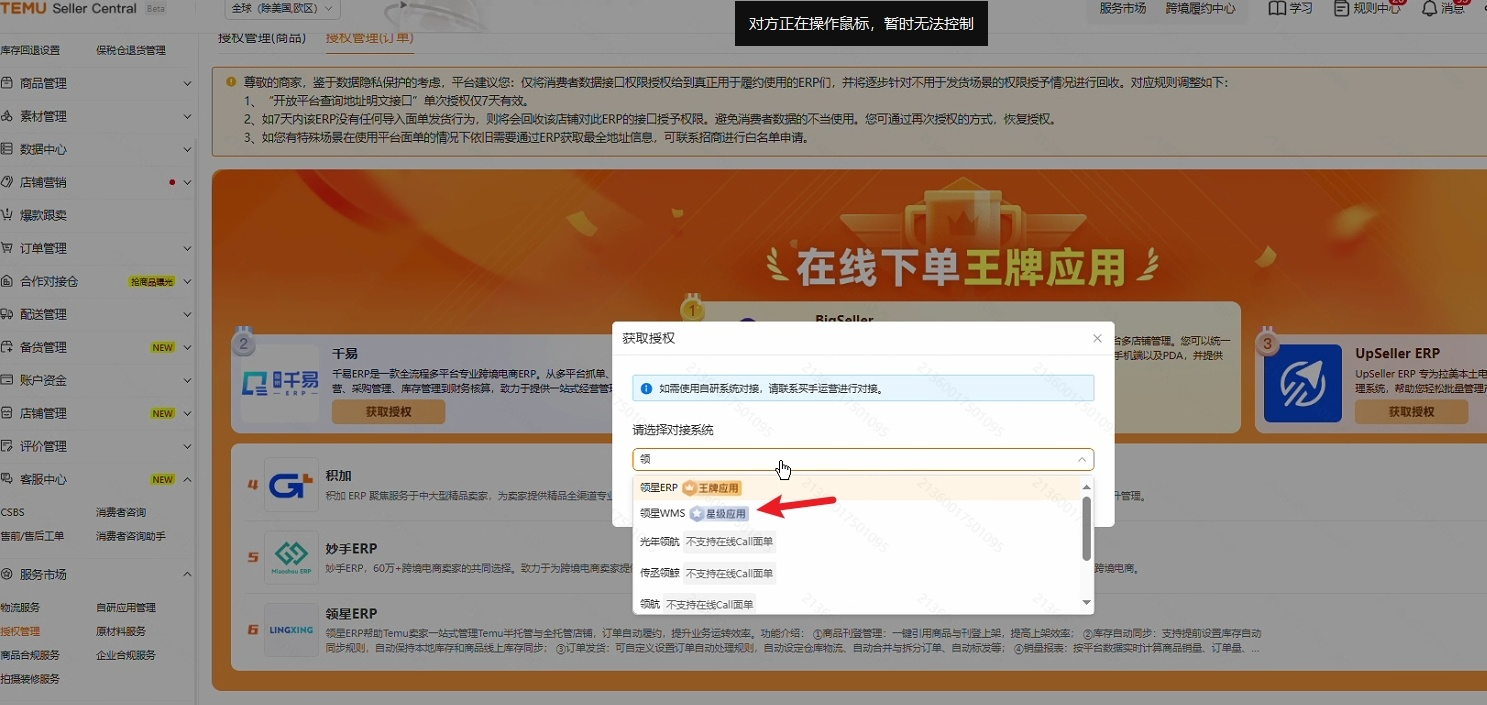Screen dimensions: 1487x705
Task: Open 授权管理 sidebar item
Action: 20,631
